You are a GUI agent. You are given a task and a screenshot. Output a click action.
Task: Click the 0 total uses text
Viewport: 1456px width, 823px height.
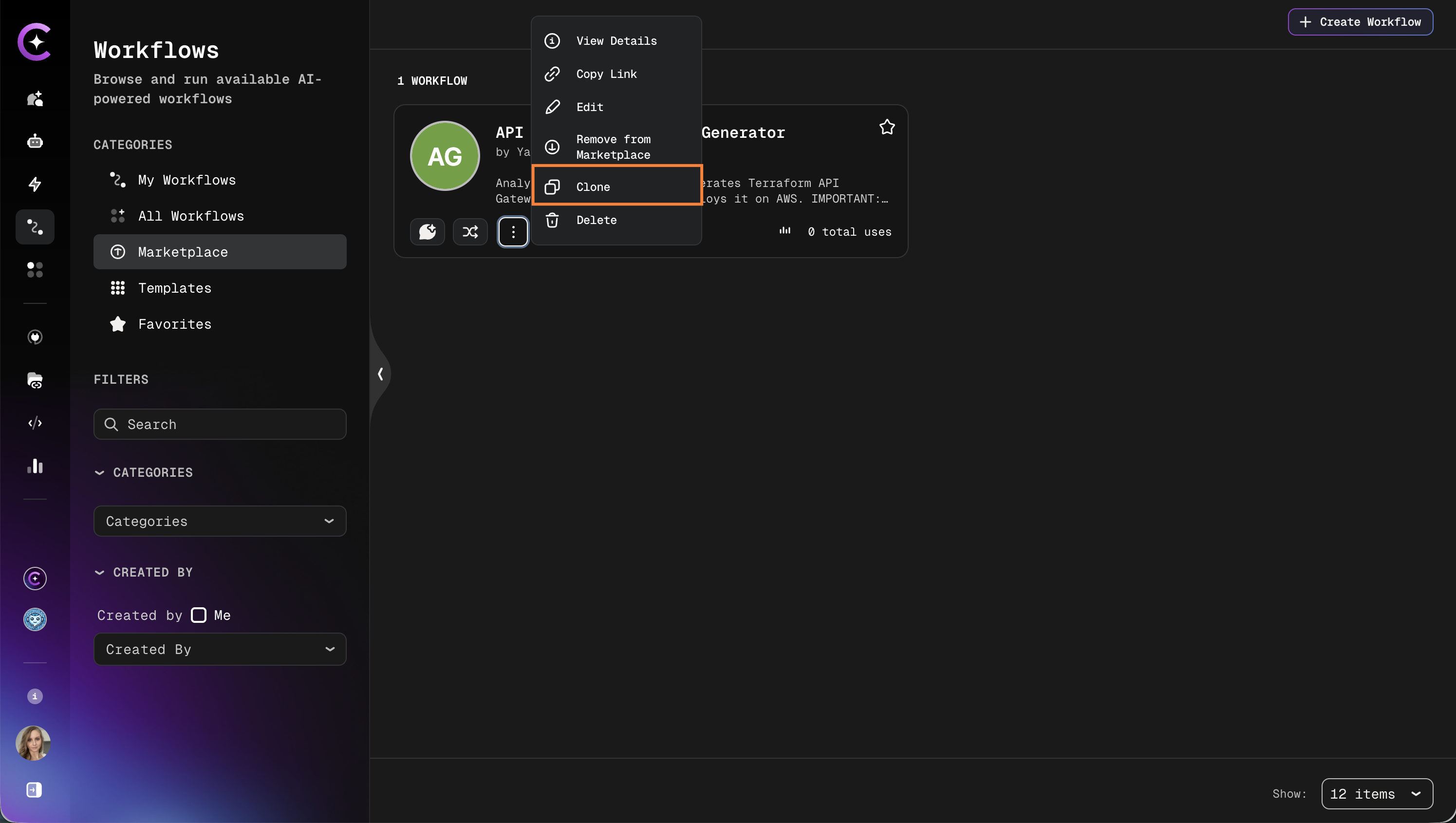850,232
